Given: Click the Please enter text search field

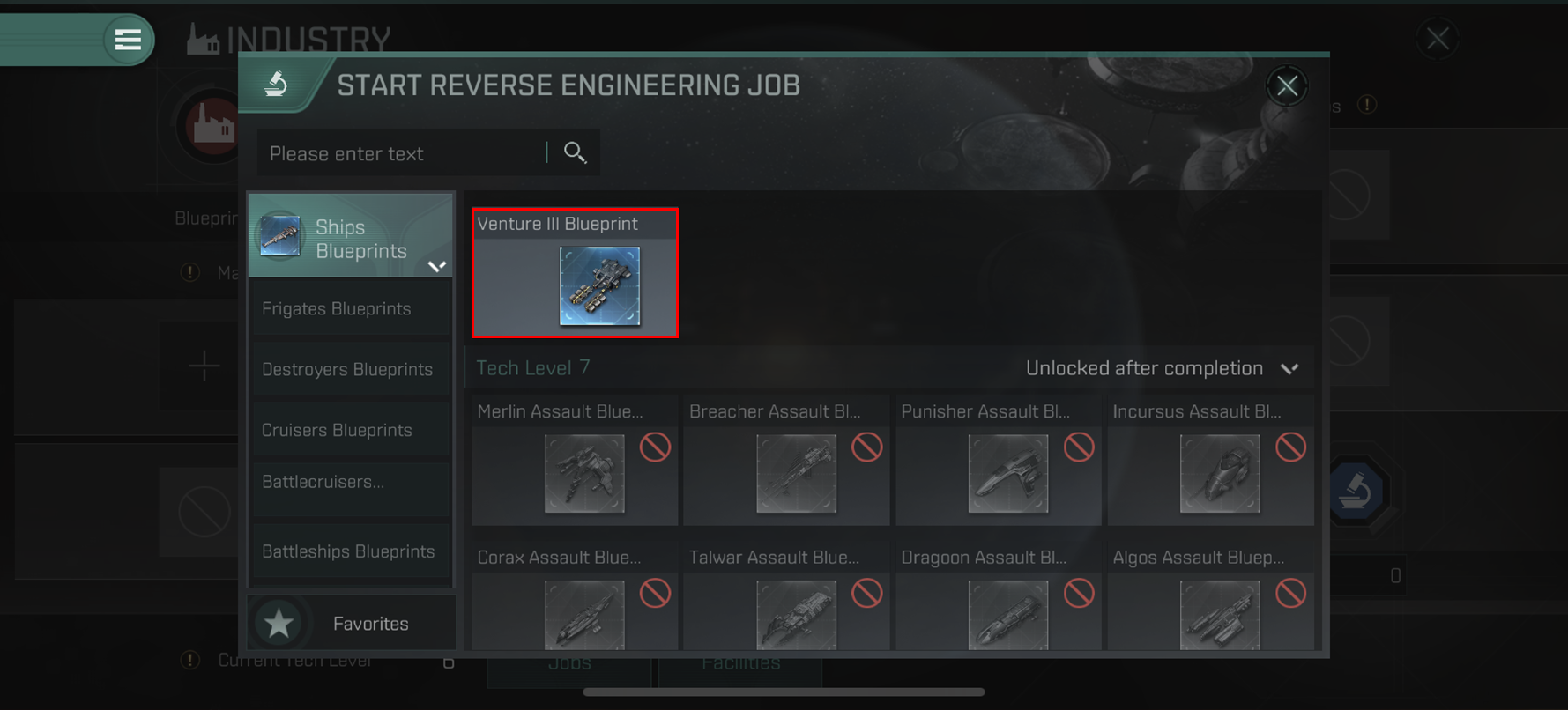Looking at the screenshot, I should (x=402, y=153).
